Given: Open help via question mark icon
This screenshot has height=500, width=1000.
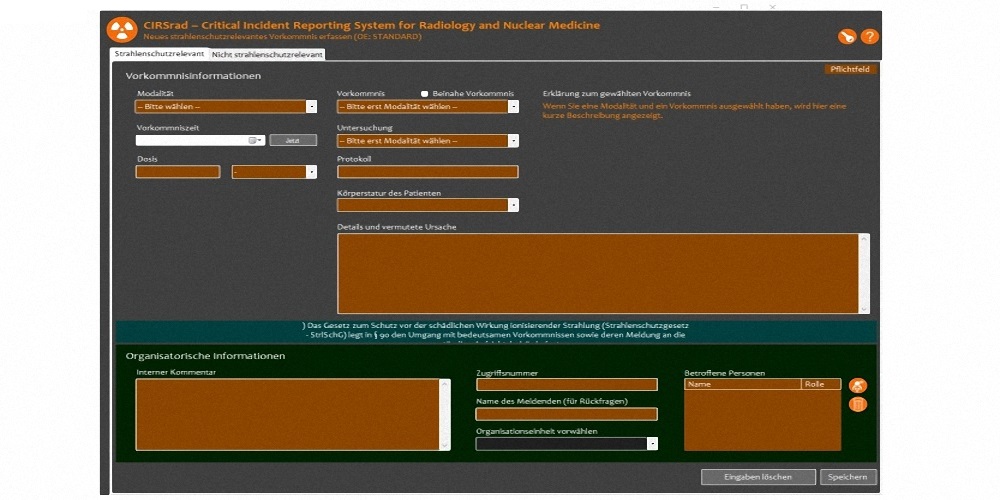Looking at the screenshot, I should pos(869,37).
